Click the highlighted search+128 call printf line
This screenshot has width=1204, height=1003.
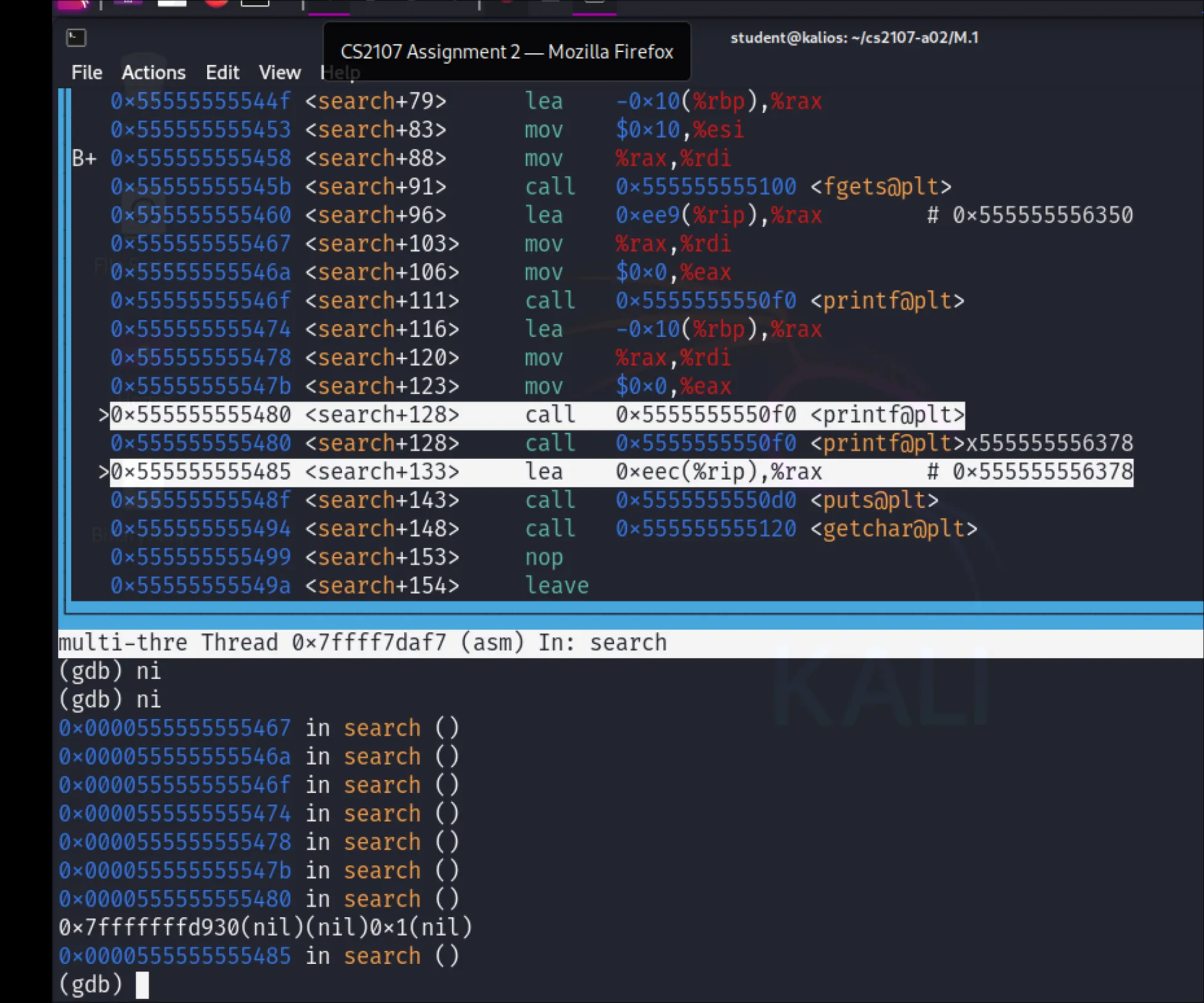click(537, 415)
